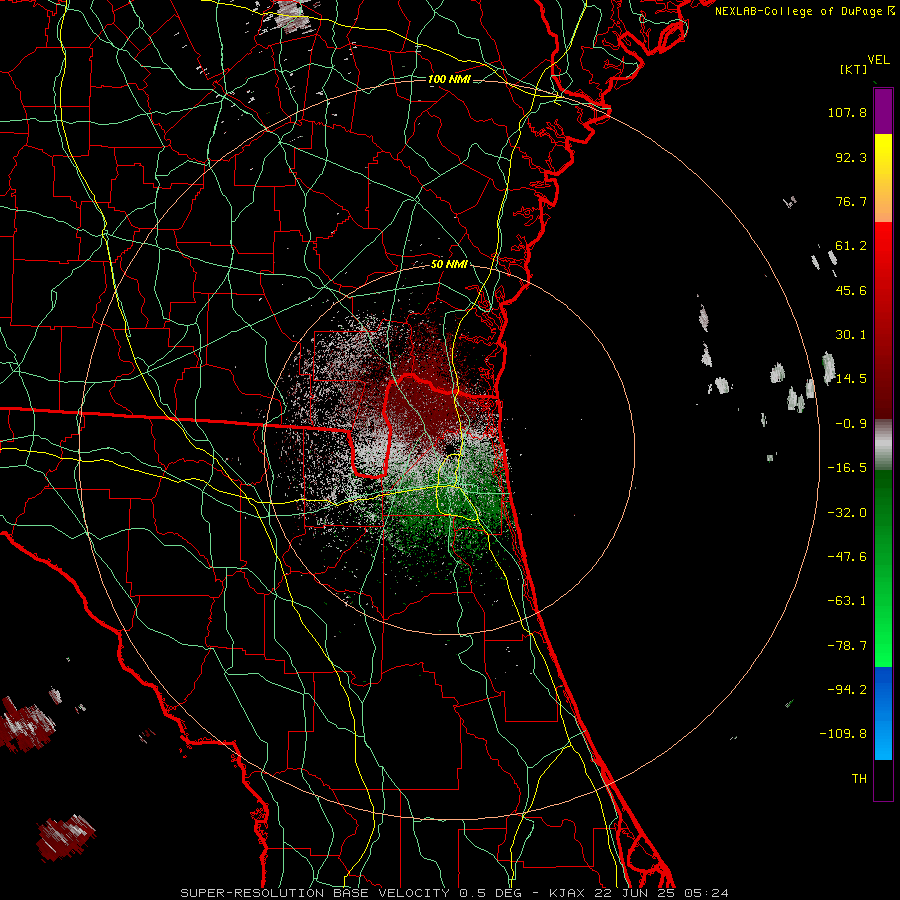Select the -63.1 scale value

click(x=847, y=601)
